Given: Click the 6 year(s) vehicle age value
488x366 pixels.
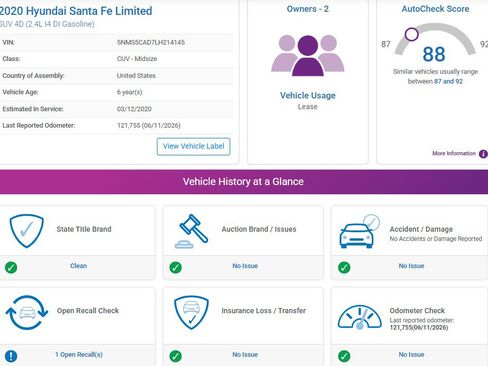Looking at the screenshot, I should 129,92.
